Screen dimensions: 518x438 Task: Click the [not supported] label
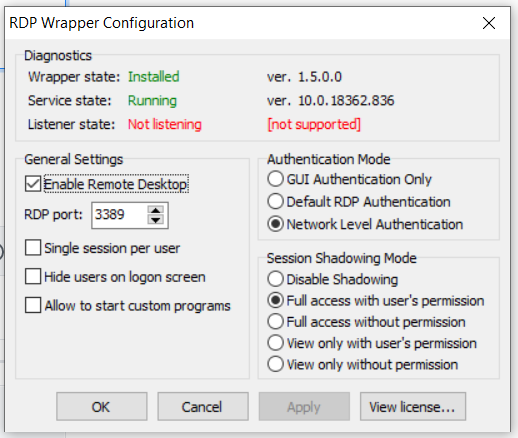(314, 124)
